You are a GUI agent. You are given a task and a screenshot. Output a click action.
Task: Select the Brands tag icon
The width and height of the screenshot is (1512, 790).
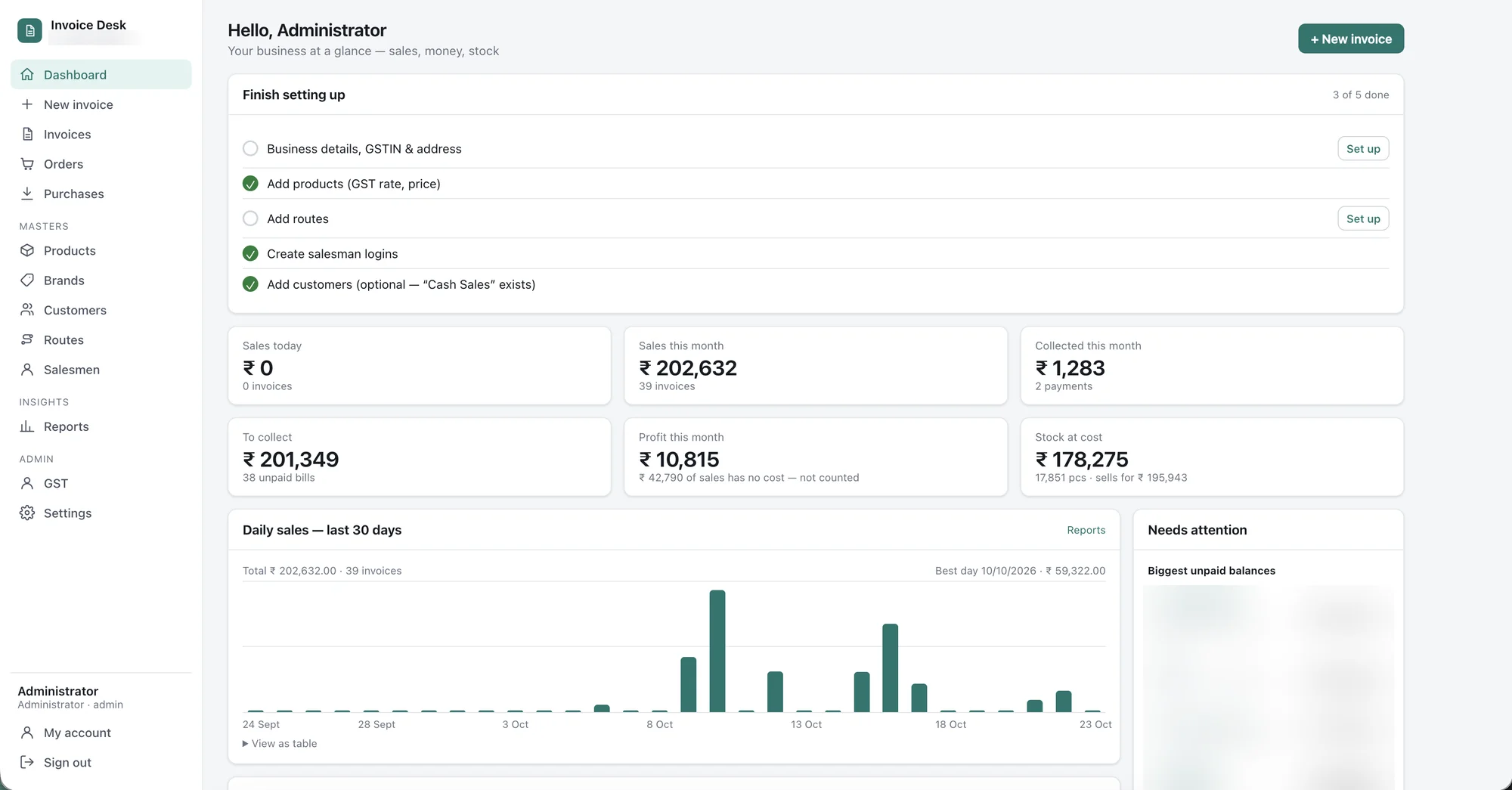tap(27, 280)
